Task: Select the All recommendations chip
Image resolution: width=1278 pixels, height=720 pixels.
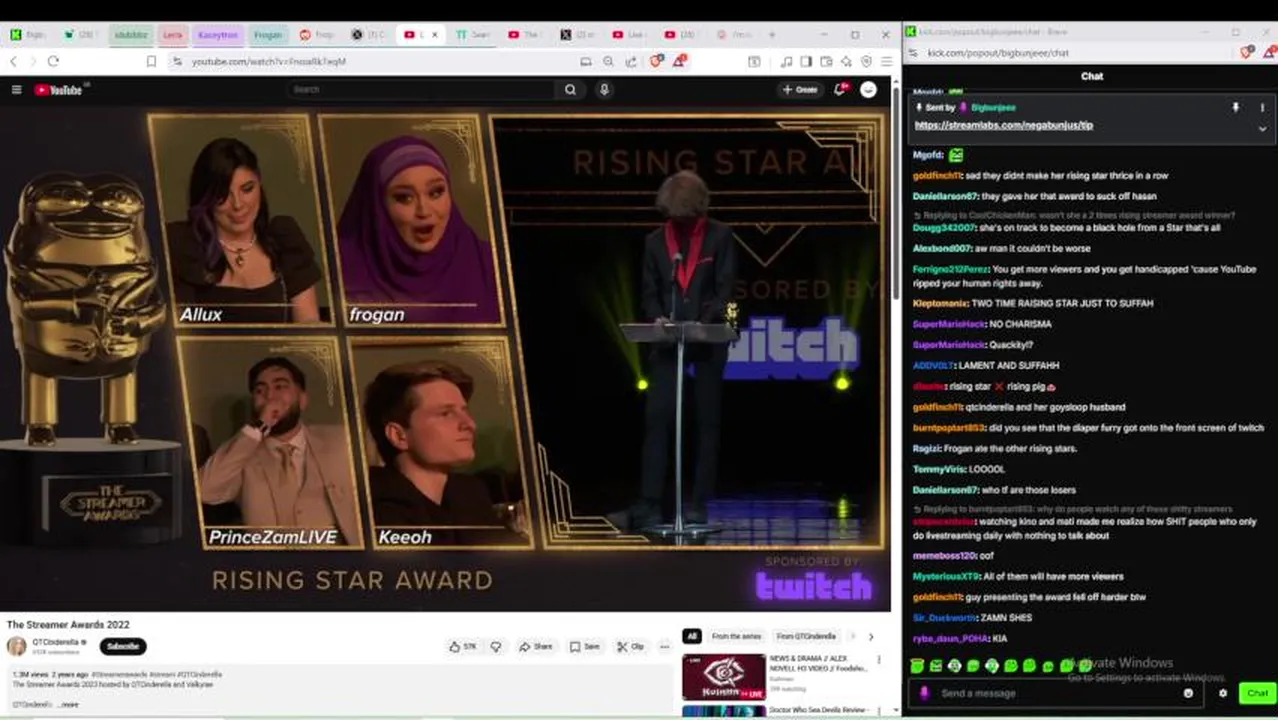Action: [691, 637]
